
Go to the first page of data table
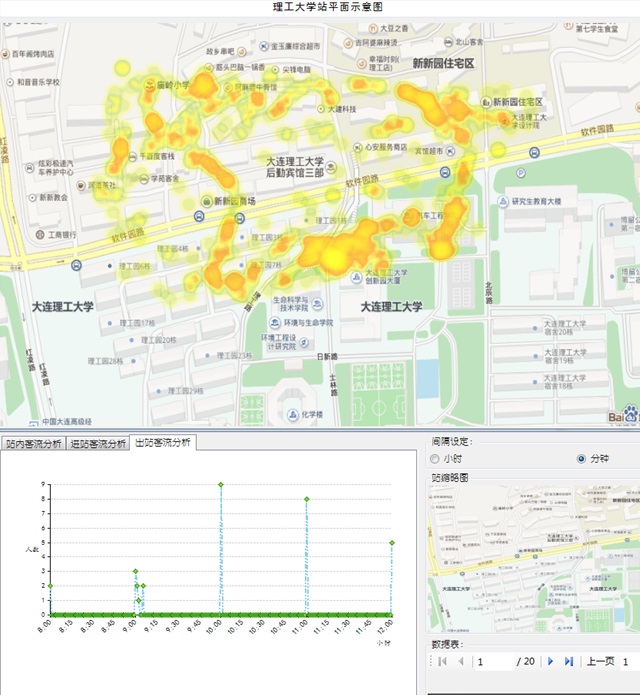(x=441, y=661)
